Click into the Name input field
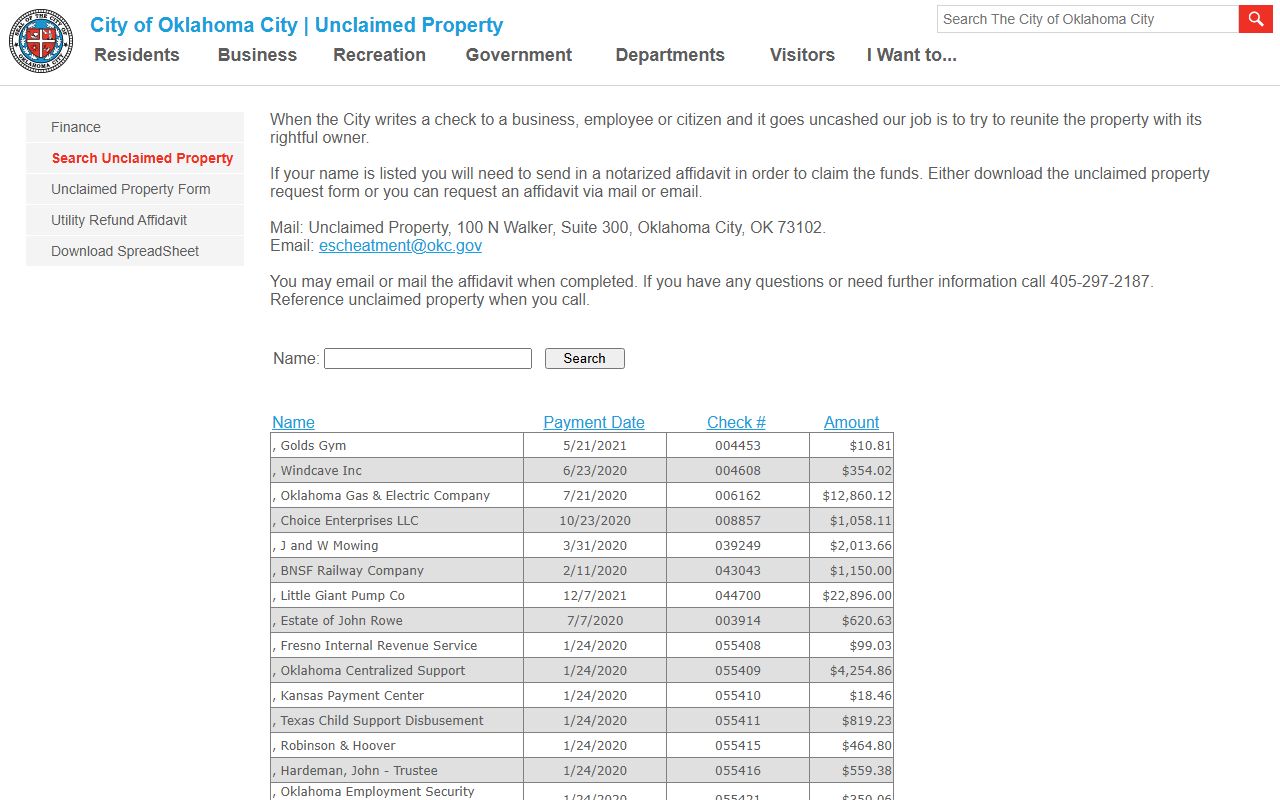 [x=428, y=358]
